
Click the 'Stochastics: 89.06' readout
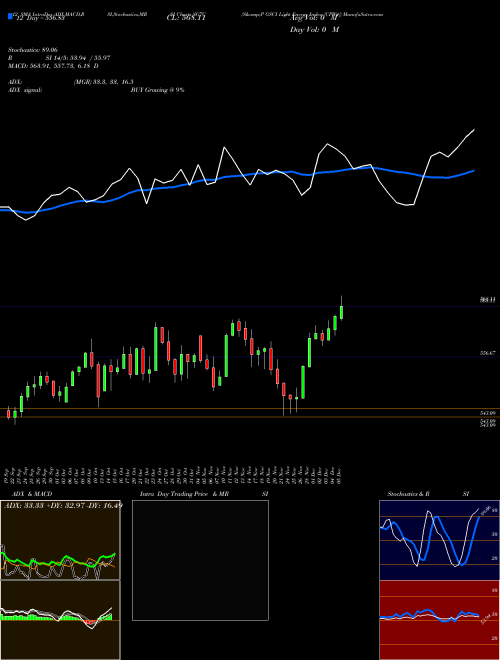click(32, 50)
